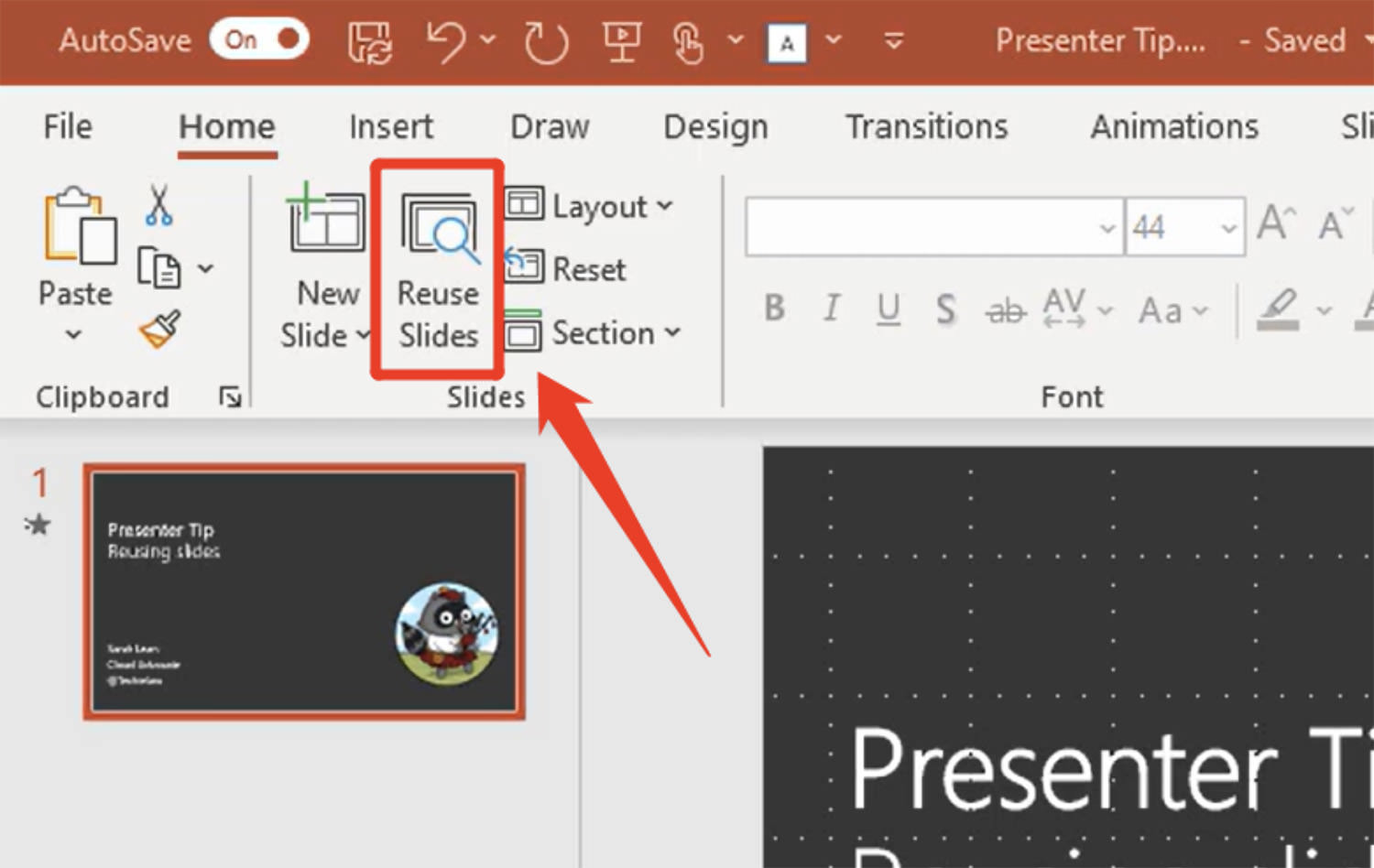1374x868 pixels.
Task: Toggle Strikethrough formatting
Action: pyautogui.click(x=1005, y=311)
